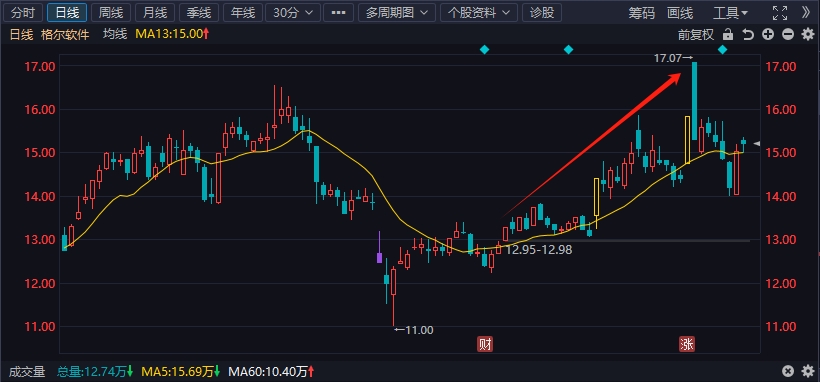Click the 12.95-12.98 gap label
The image size is (820, 382).
pos(539,250)
